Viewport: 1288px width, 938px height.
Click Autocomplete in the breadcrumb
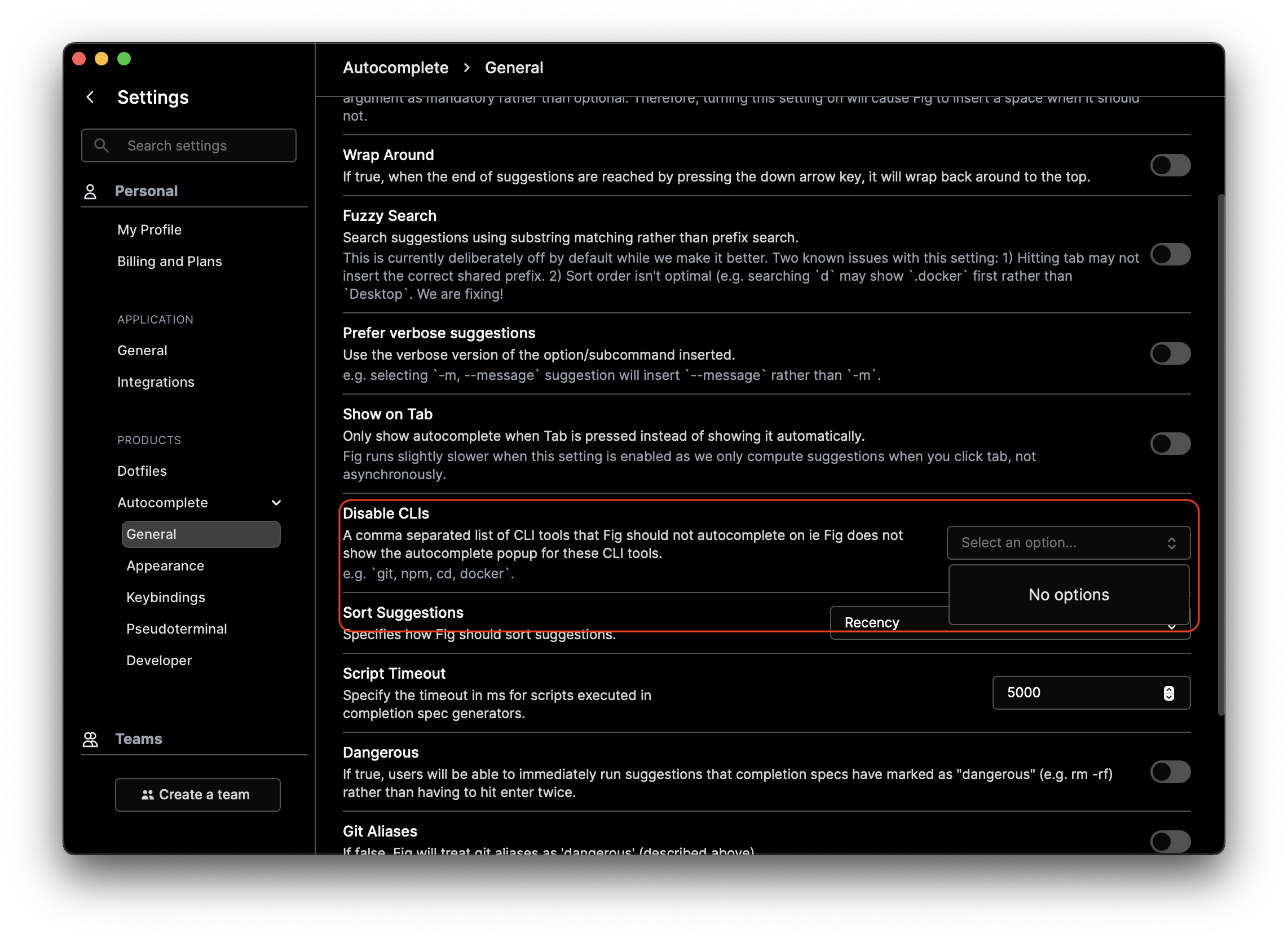396,67
